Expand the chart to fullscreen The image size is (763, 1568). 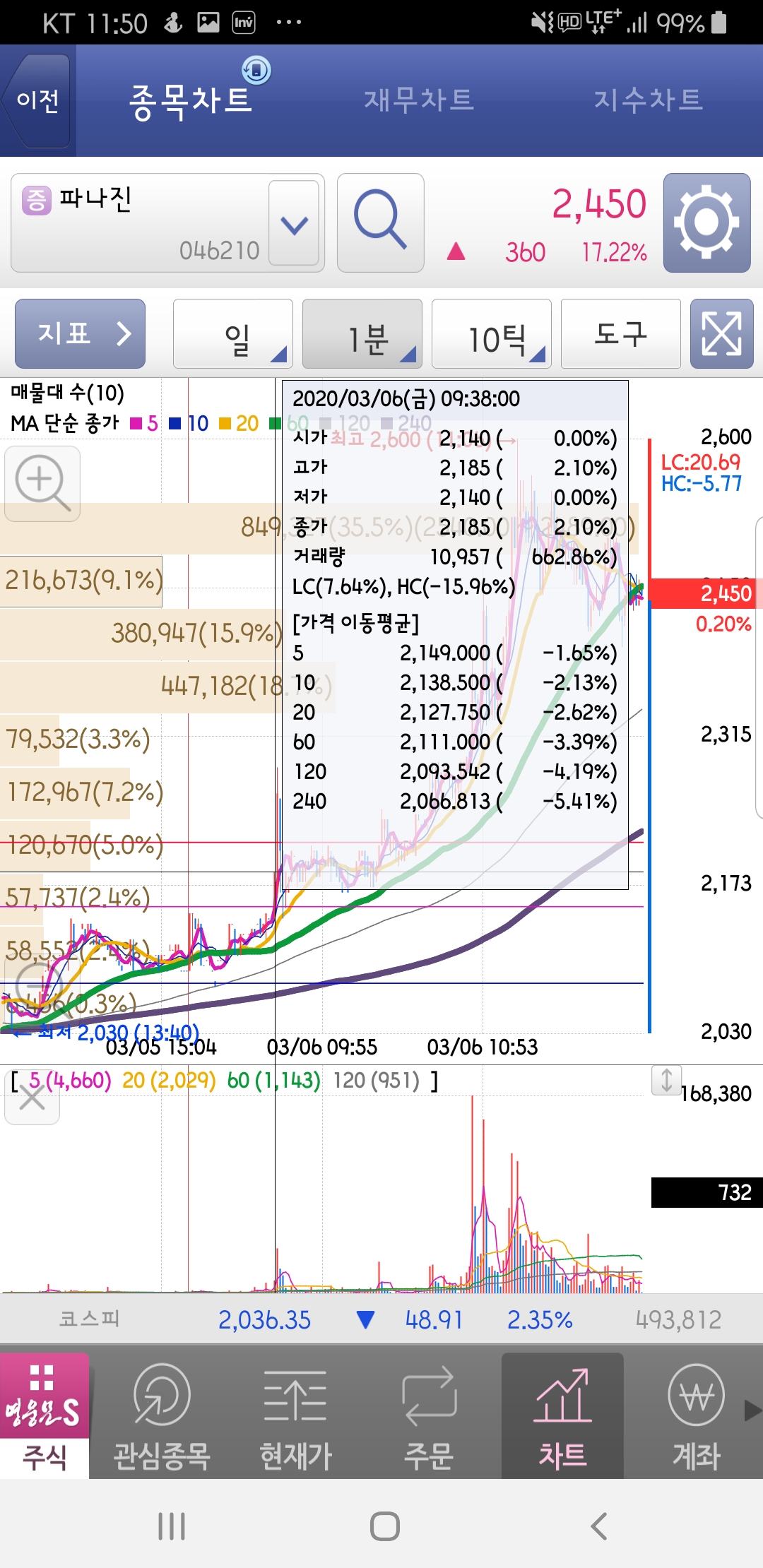721,333
